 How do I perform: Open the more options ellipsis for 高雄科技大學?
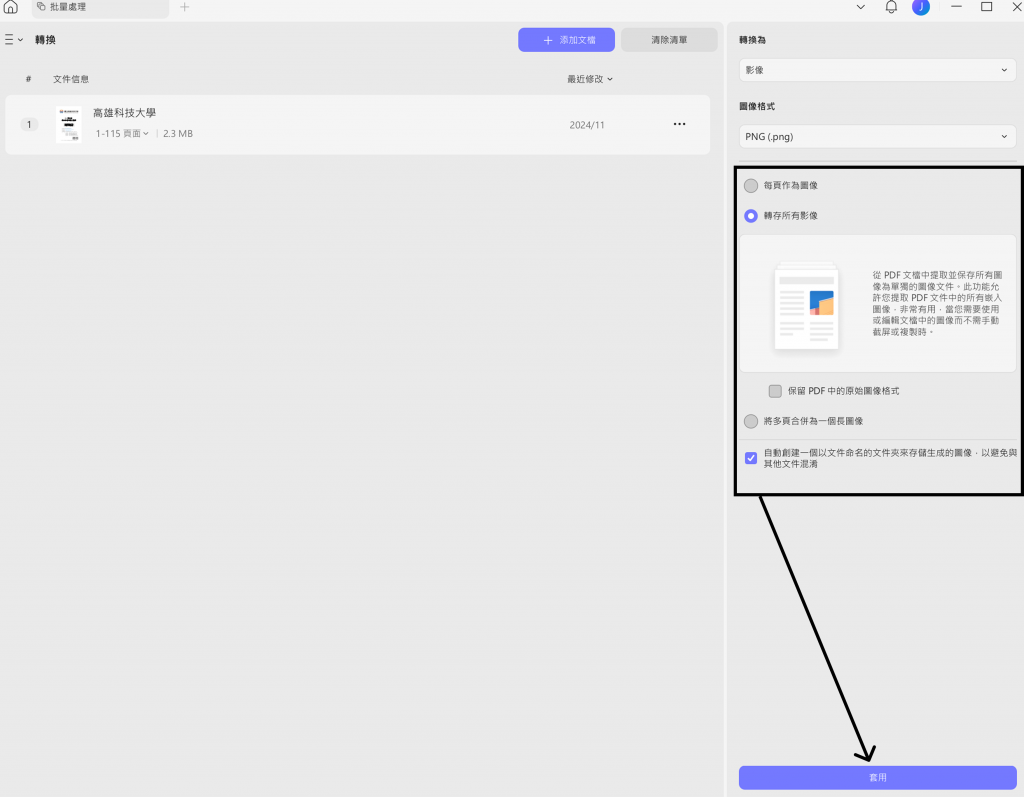click(679, 124)
